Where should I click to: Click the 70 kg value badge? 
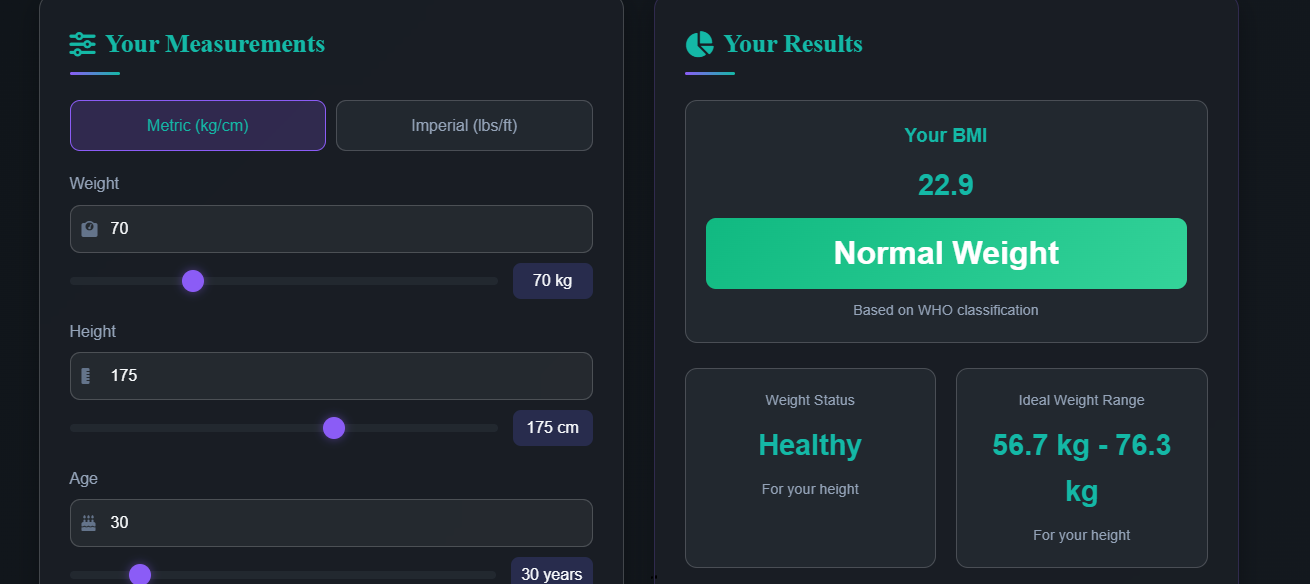552,281
